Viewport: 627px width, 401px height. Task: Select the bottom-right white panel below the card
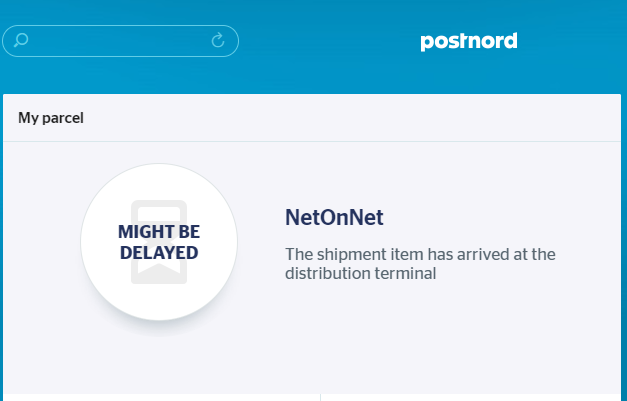471,397
